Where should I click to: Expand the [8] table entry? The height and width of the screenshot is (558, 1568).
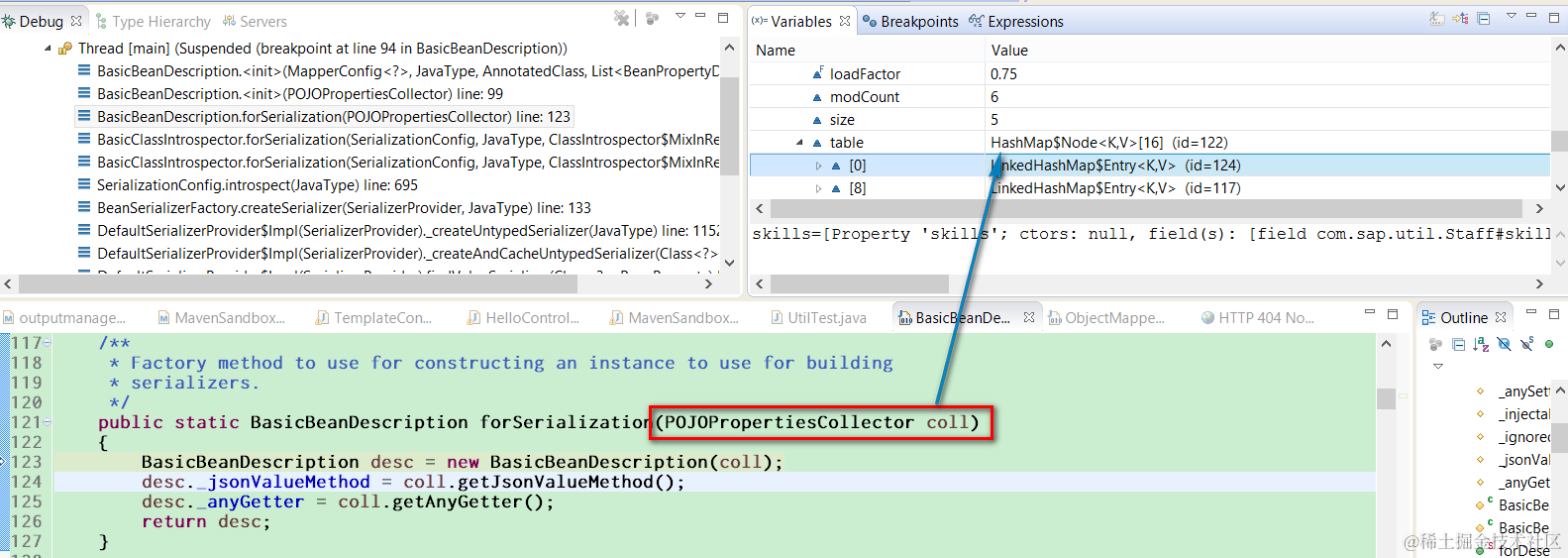click(818, 188)
